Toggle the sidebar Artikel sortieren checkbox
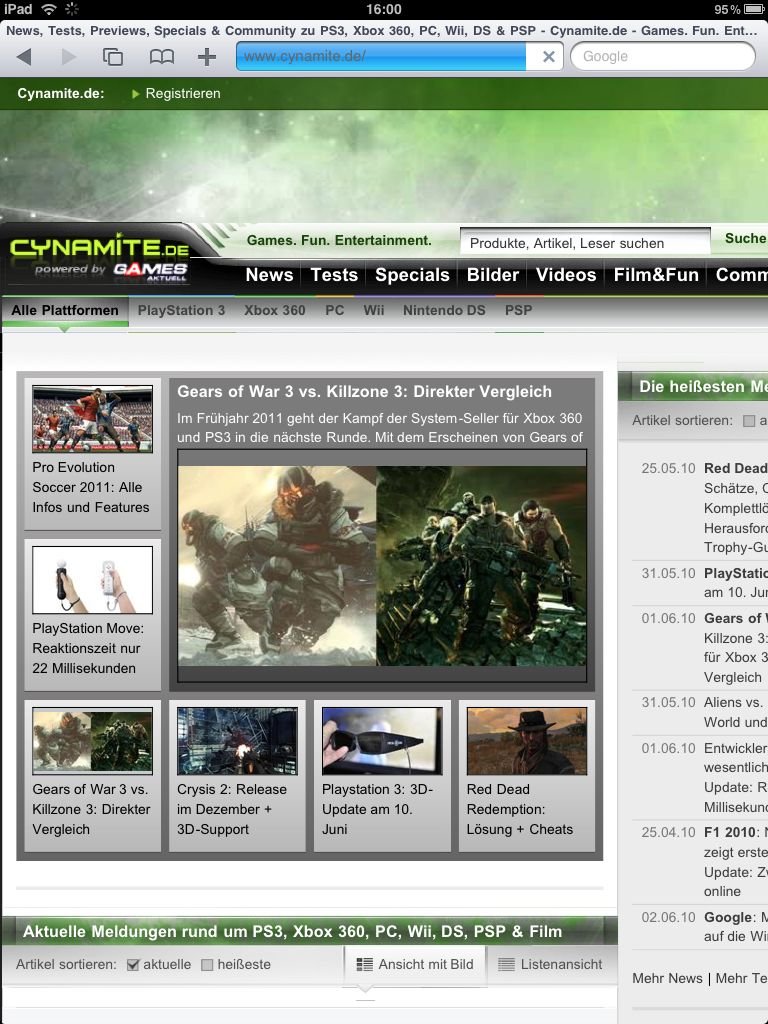 (x=749, y=421)
